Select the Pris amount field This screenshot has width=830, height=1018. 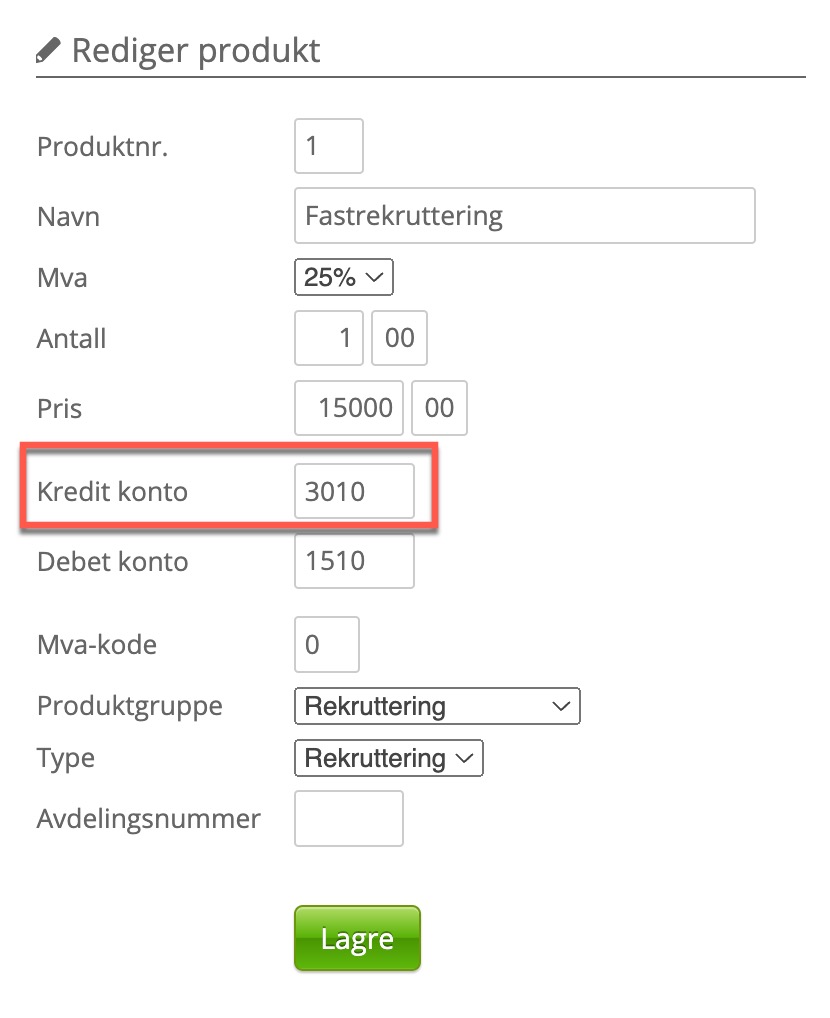pyautogui.click(x=349, y=407)
